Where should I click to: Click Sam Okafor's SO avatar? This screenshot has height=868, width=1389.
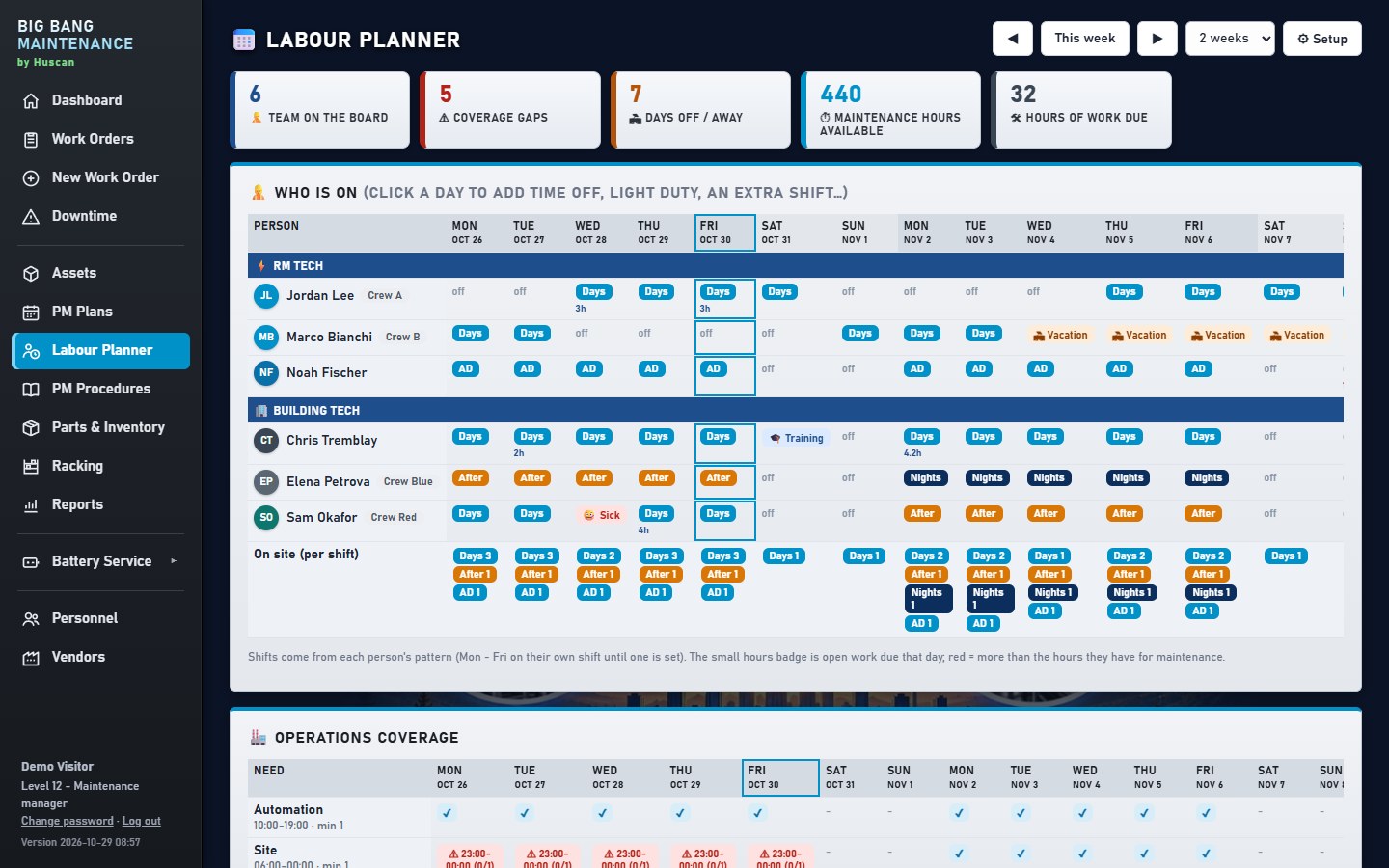[x=266, y=518]
